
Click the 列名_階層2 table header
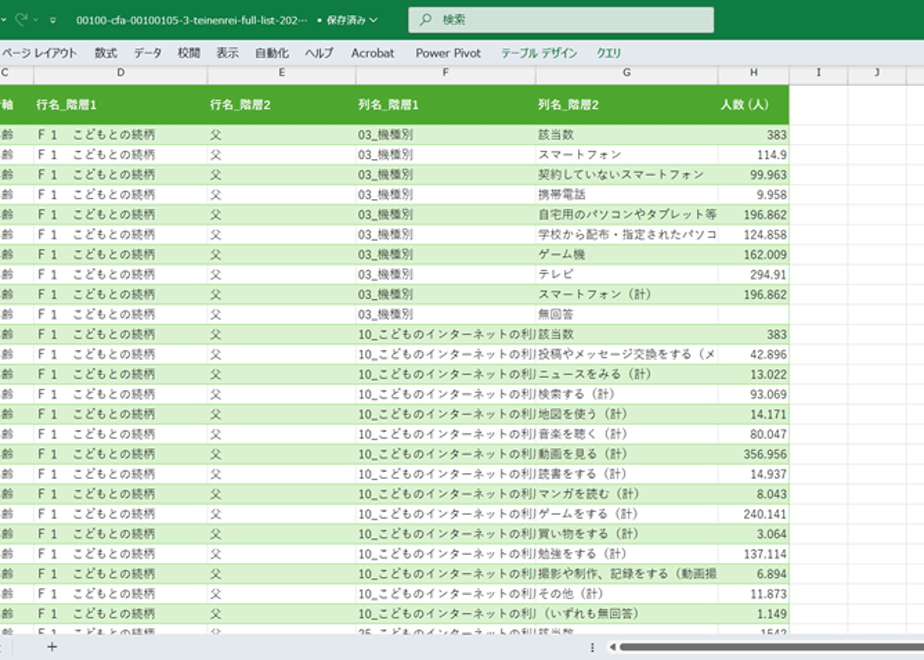click(x=626, y=105)
